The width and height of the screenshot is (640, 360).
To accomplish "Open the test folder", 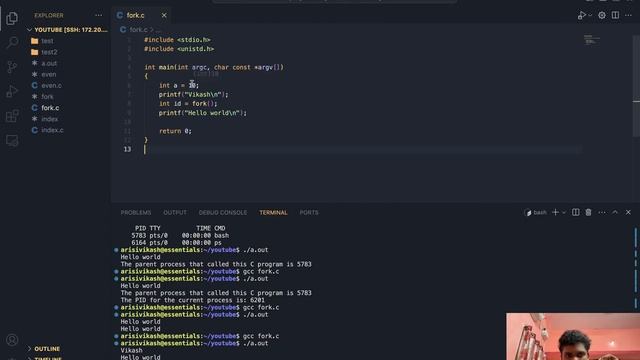I will point(47,41).
